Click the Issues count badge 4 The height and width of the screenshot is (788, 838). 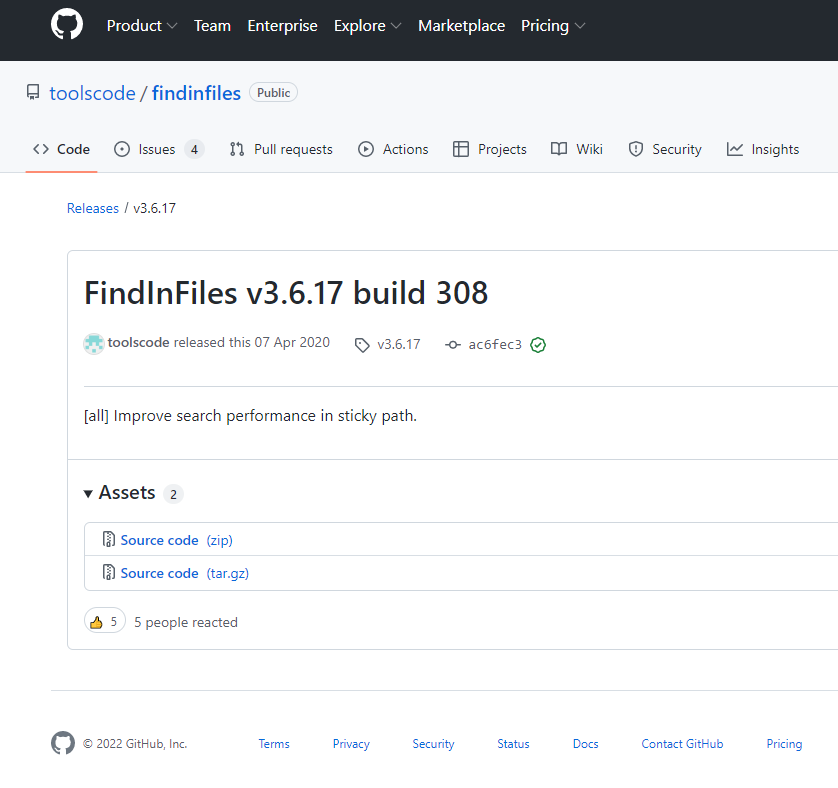[x=195, y=150]
